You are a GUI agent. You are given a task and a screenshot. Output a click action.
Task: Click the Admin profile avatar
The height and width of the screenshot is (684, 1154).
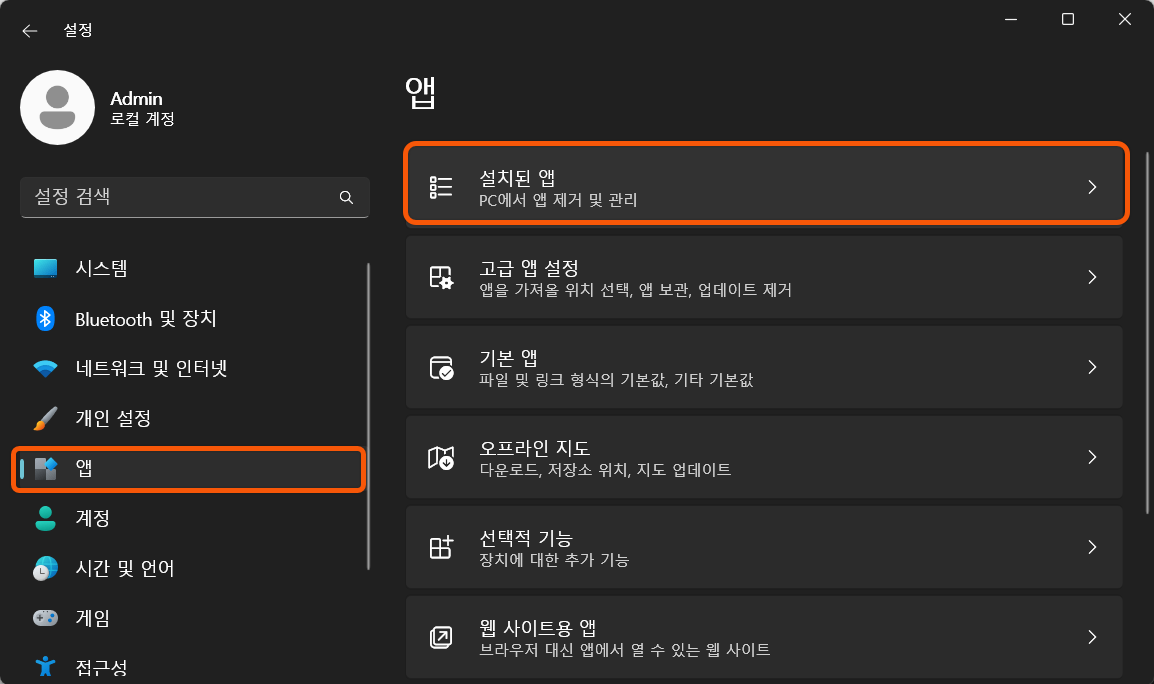pyautogui.click(x=57, y=107)
